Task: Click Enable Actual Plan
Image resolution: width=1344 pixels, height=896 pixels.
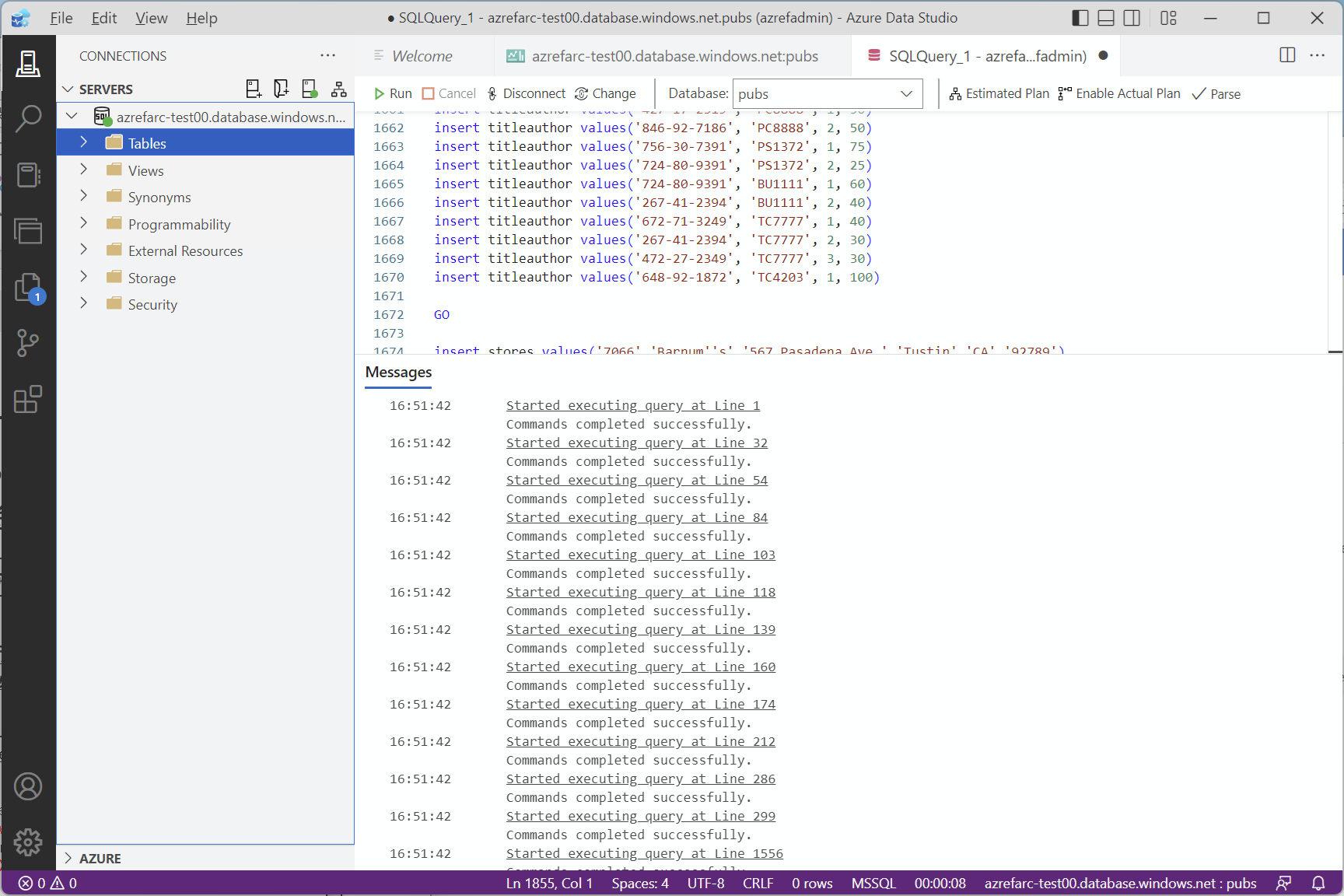Action: (1119, 93)
